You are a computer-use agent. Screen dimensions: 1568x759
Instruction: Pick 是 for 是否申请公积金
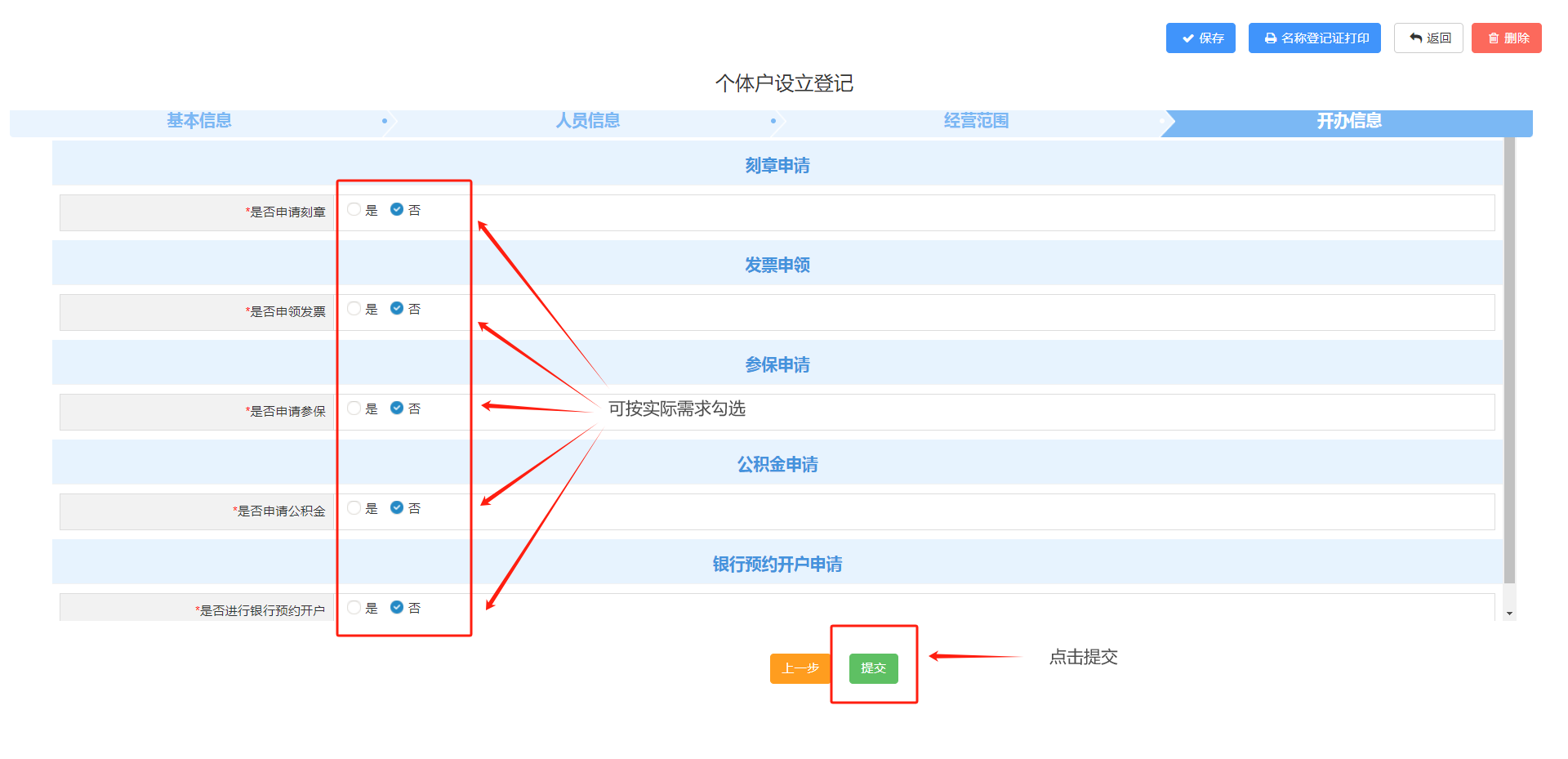(354, 508)
